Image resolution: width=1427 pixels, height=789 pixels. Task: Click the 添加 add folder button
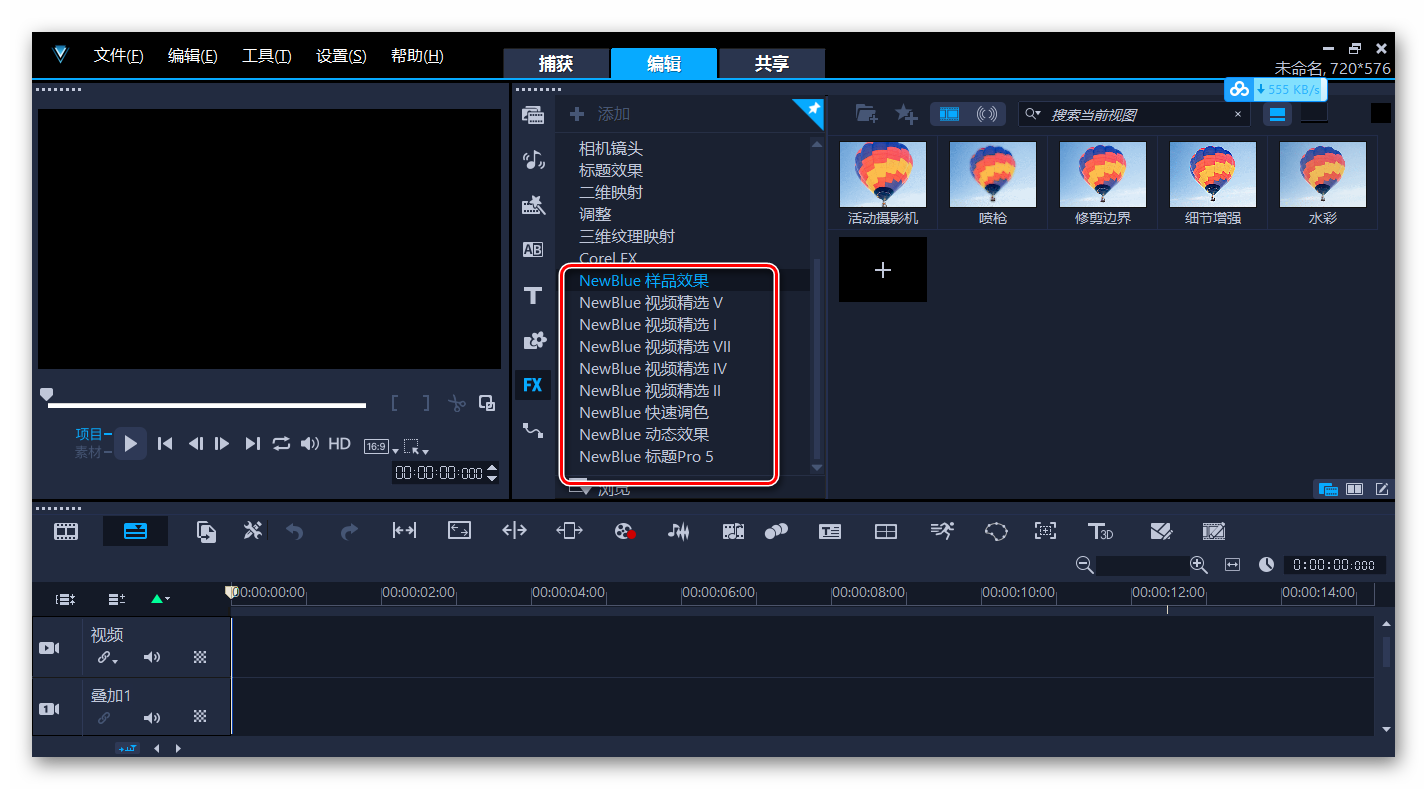[x=600, y=114]
